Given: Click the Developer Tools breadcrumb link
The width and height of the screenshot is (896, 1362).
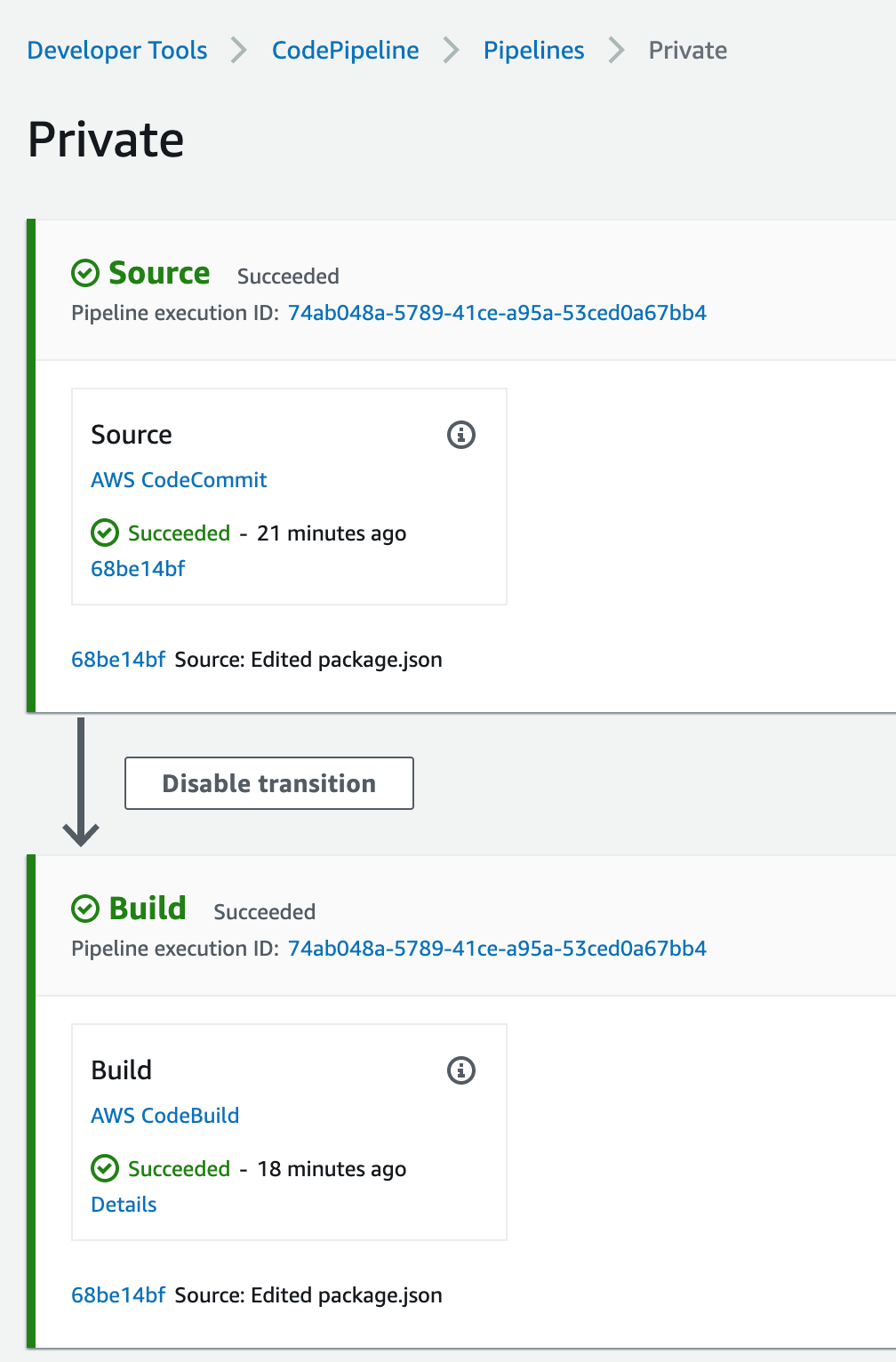Looking at the screenshot, I should (116, 51).
